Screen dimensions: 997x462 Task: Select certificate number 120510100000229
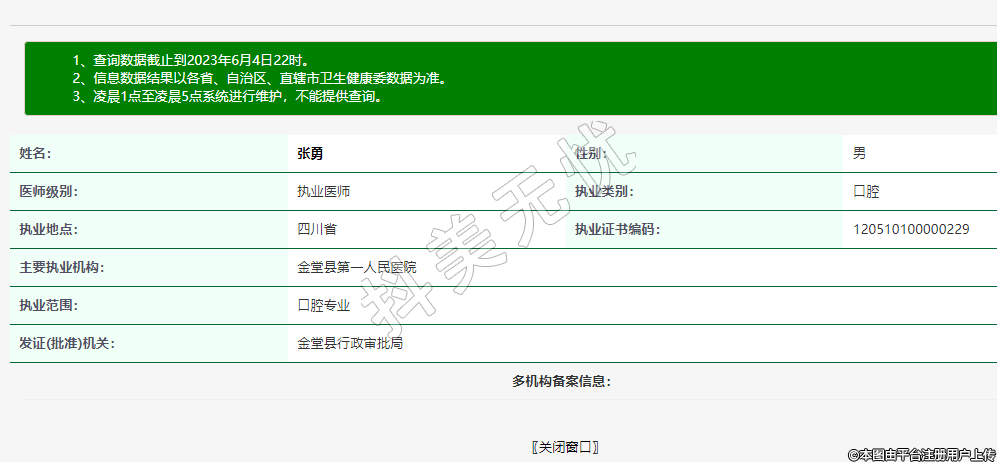[910, 230]
